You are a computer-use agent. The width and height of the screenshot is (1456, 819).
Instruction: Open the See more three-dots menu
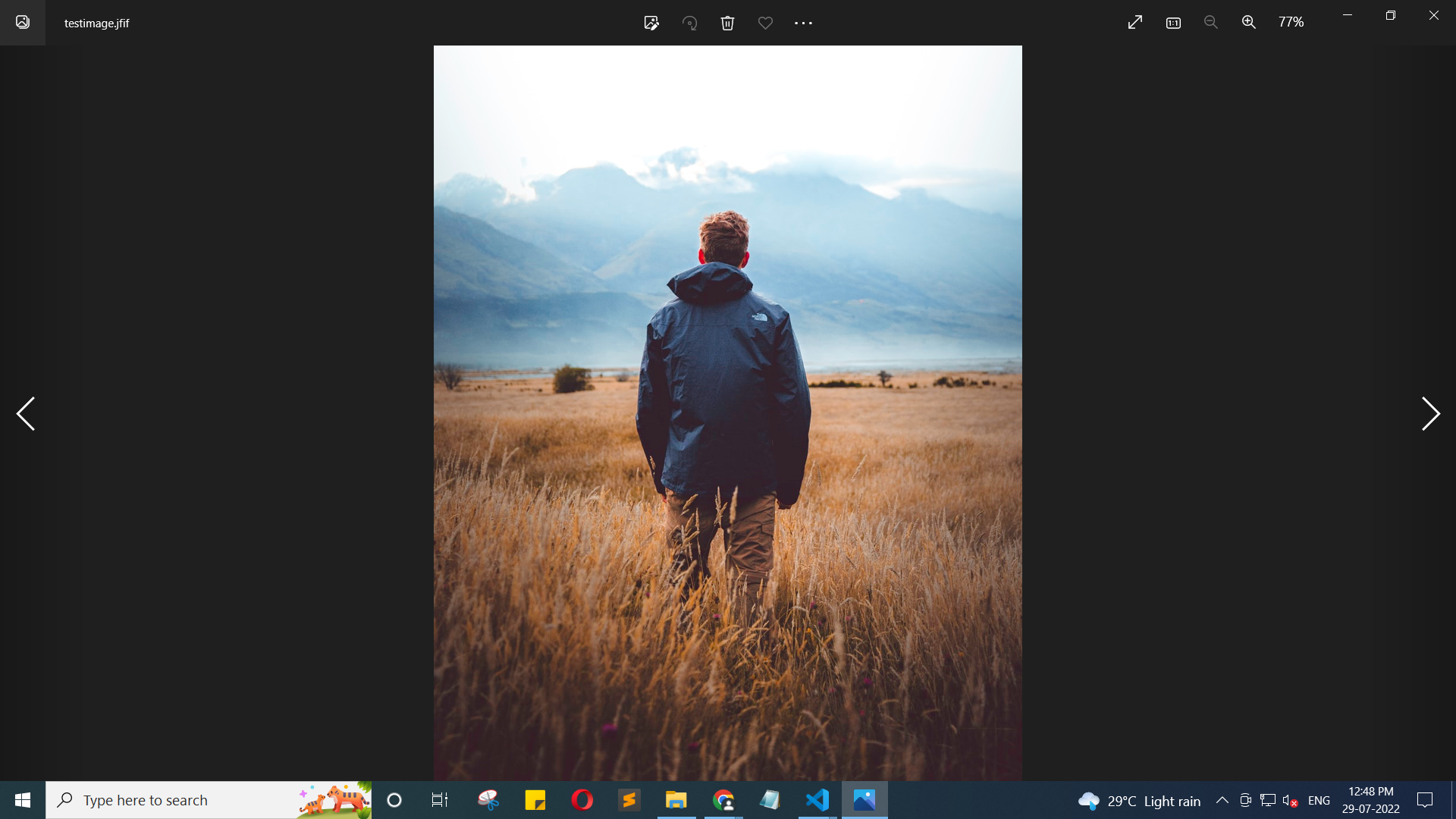[x=803, y=23]
